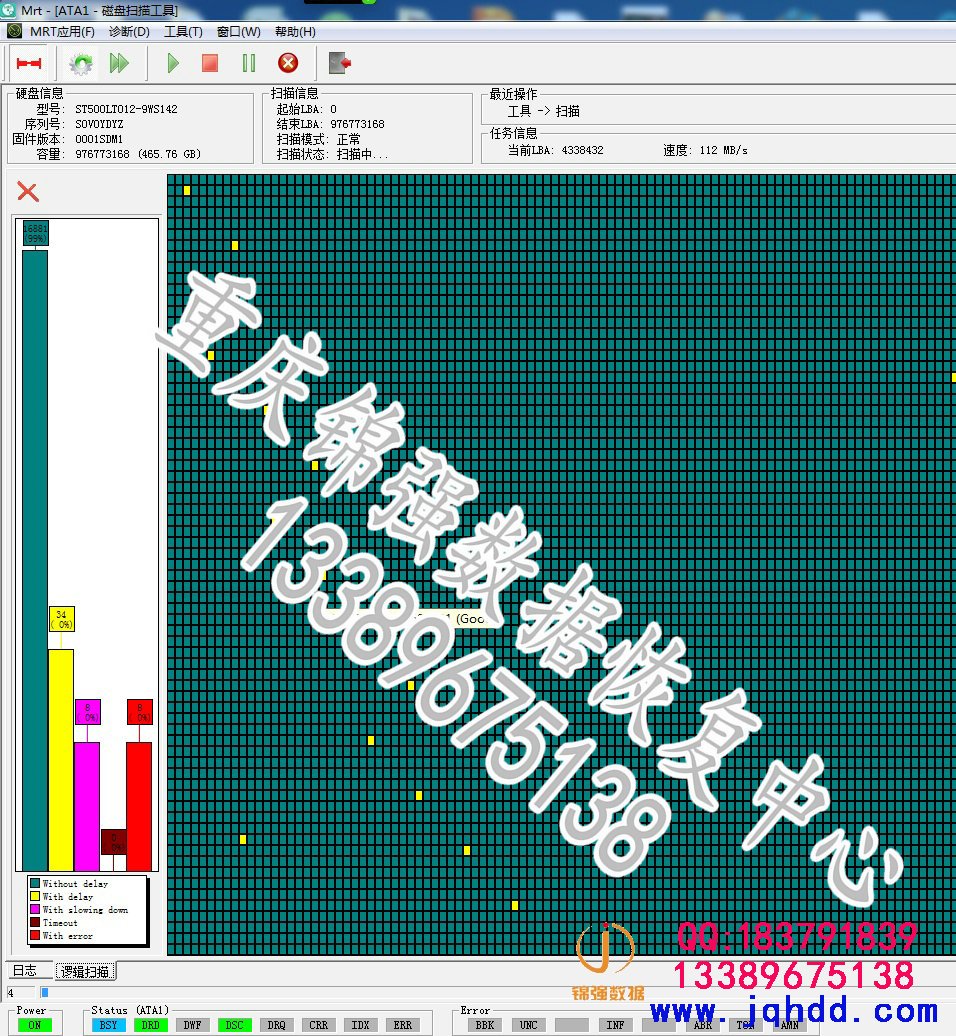Click the 扫描状态 value 扫描中...
The height and width of the screenshot is (1036, 956).
(x=363, y=154)
